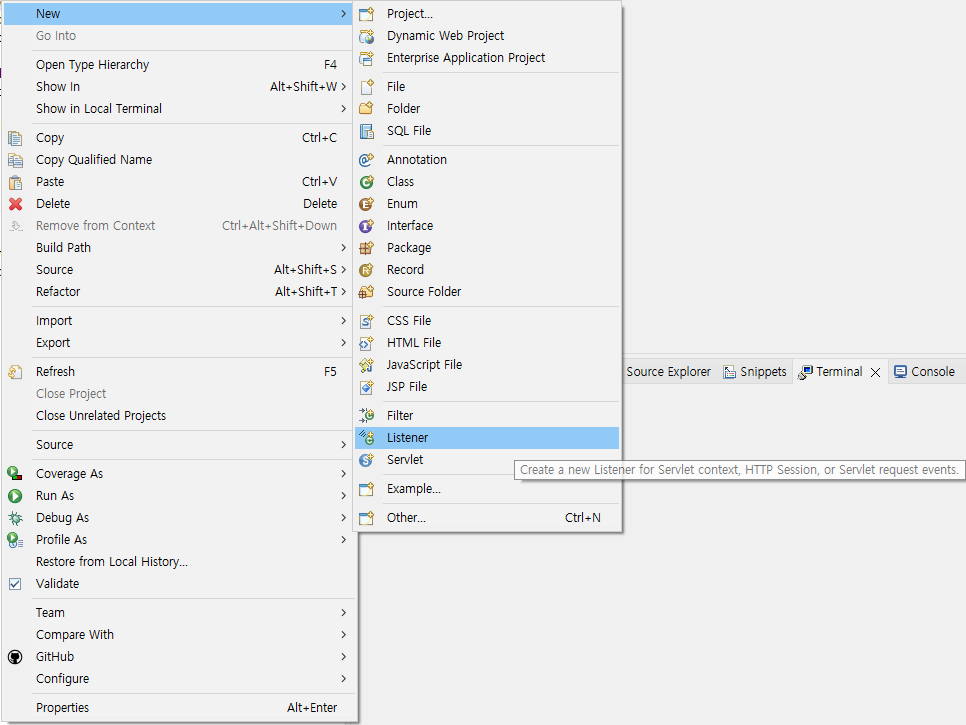
Task: Click the SQL File icon
Action: point(367,131)
